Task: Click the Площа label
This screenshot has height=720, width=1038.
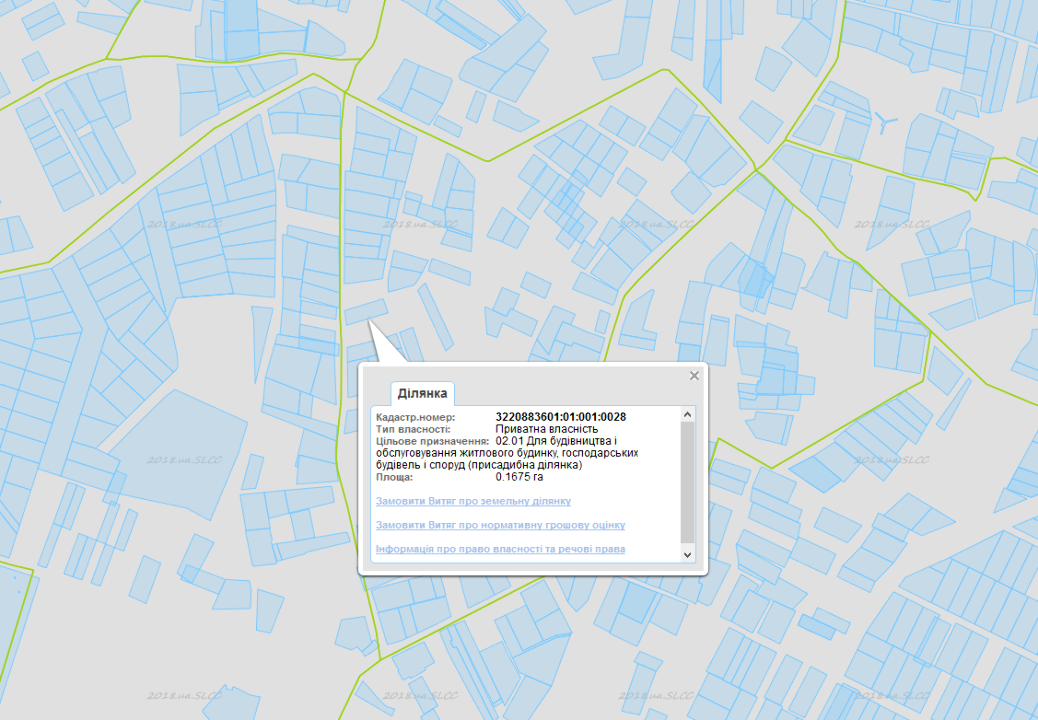Action: click(395, 477)
